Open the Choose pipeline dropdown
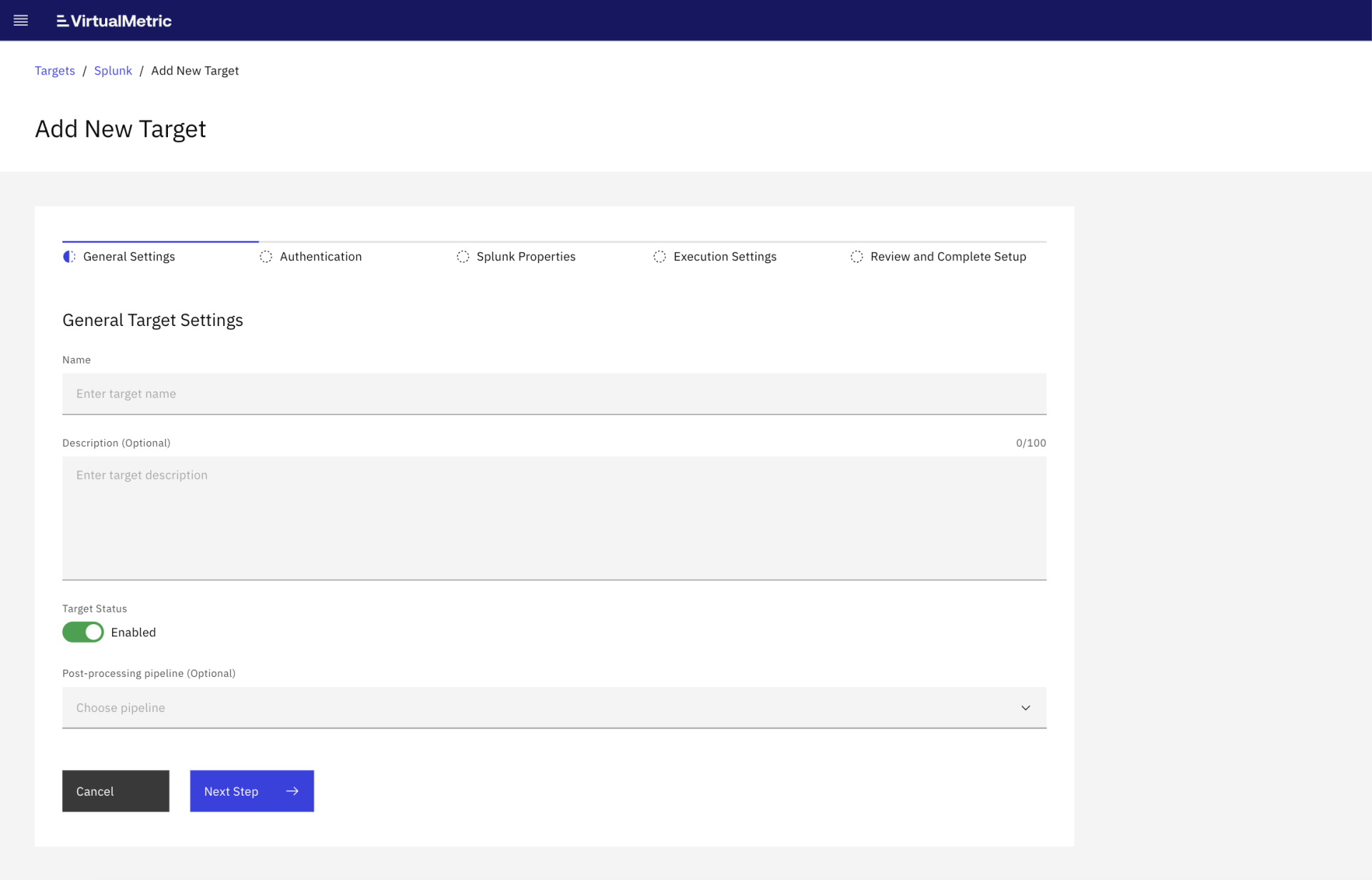Image resolution: width=1372 pixels, height=880 pixels. point(555,708)
